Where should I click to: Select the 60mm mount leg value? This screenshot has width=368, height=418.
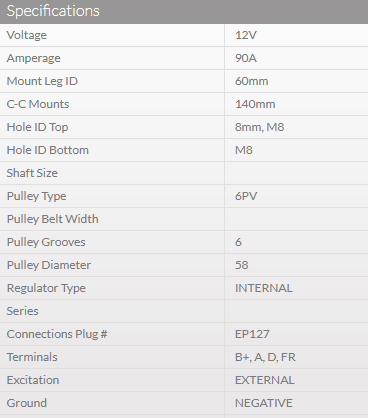coord(252,81)
